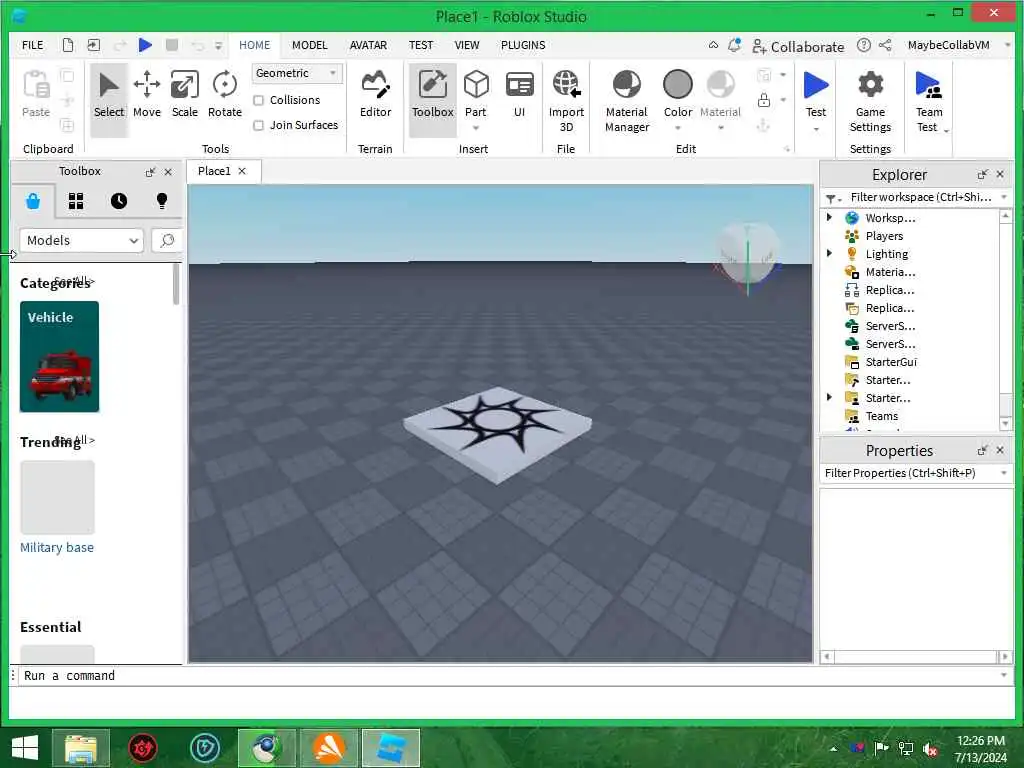1024x768 pixels.
Task: Click the share icon near username
Action: pos(885,45)
